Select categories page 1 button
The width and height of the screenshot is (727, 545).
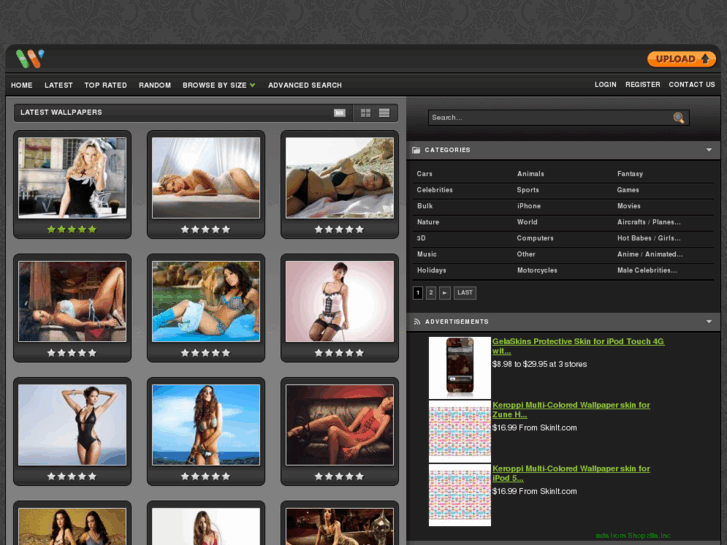[x=418, y=293]
